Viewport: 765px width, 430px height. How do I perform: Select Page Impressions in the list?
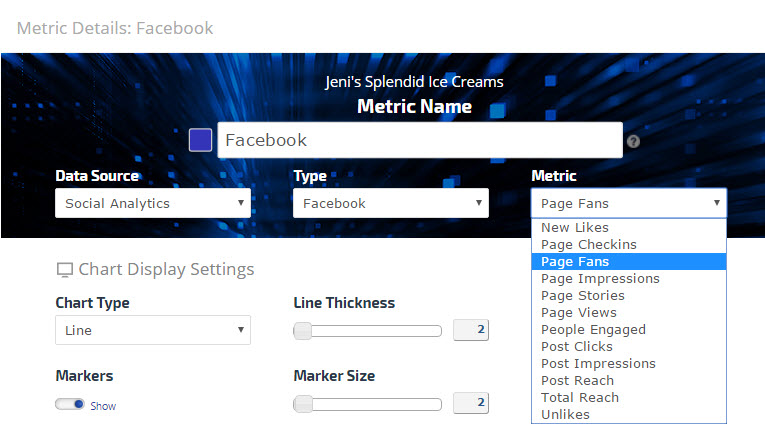pyautogui.click(x=600, y=279)
